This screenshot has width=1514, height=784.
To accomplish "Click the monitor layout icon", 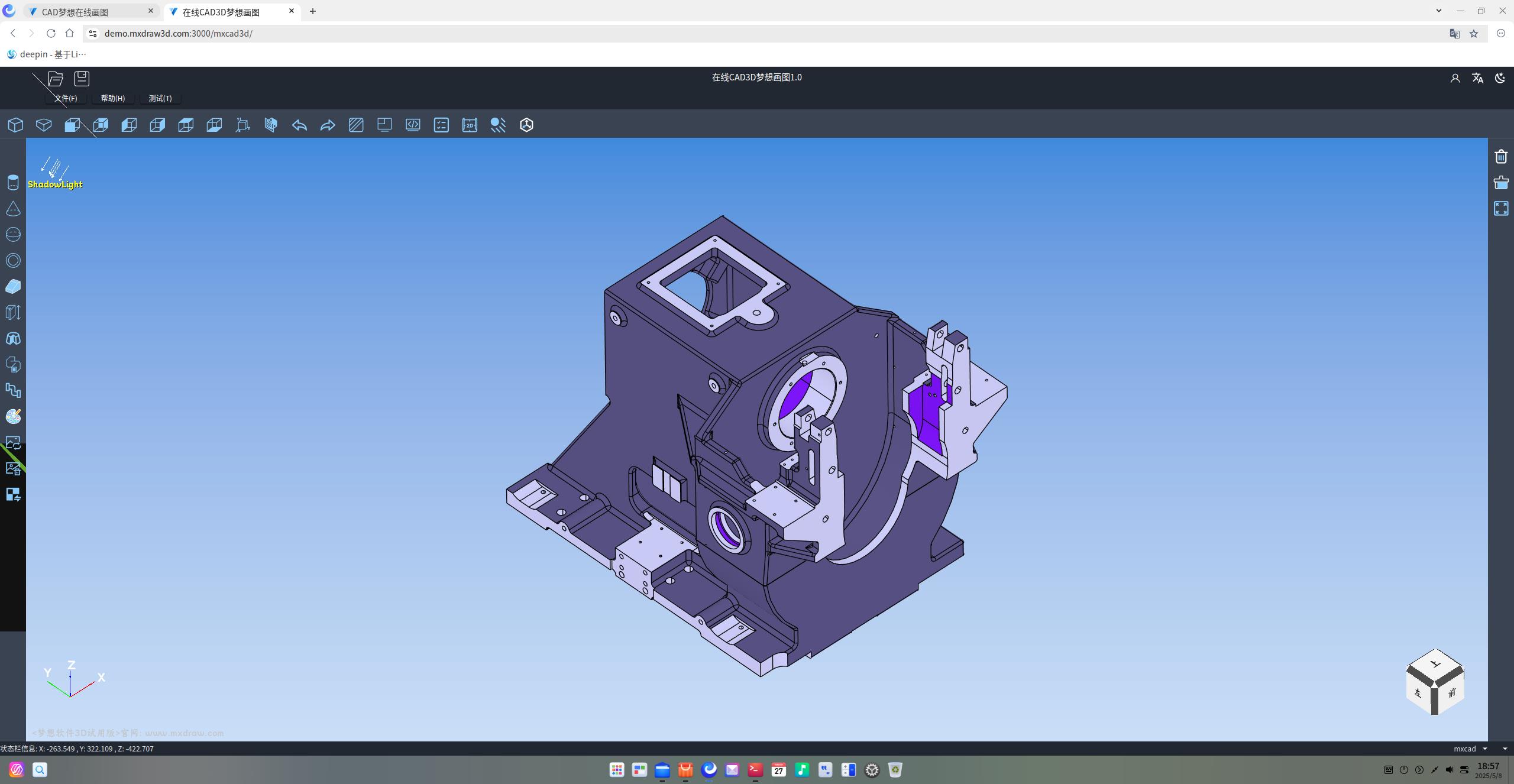I will point(384,125).
